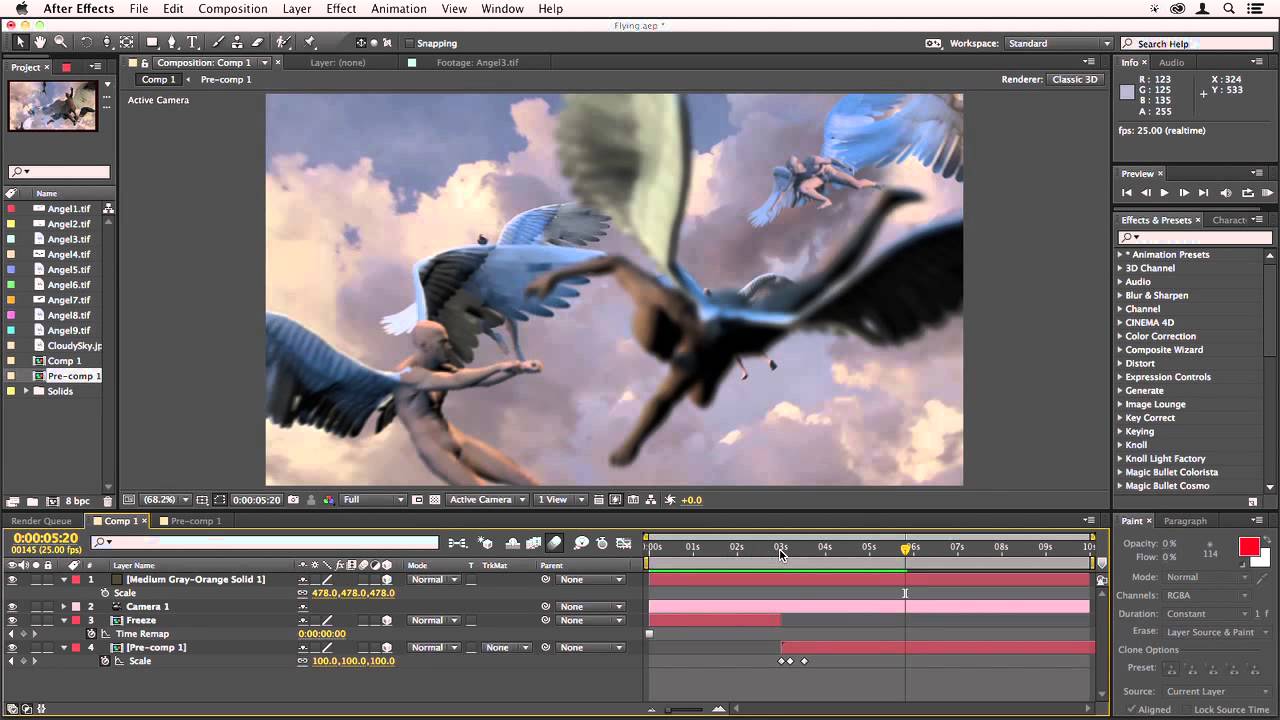
Task: Select the Selection arrow tool
Action: [x=20, y=42]
